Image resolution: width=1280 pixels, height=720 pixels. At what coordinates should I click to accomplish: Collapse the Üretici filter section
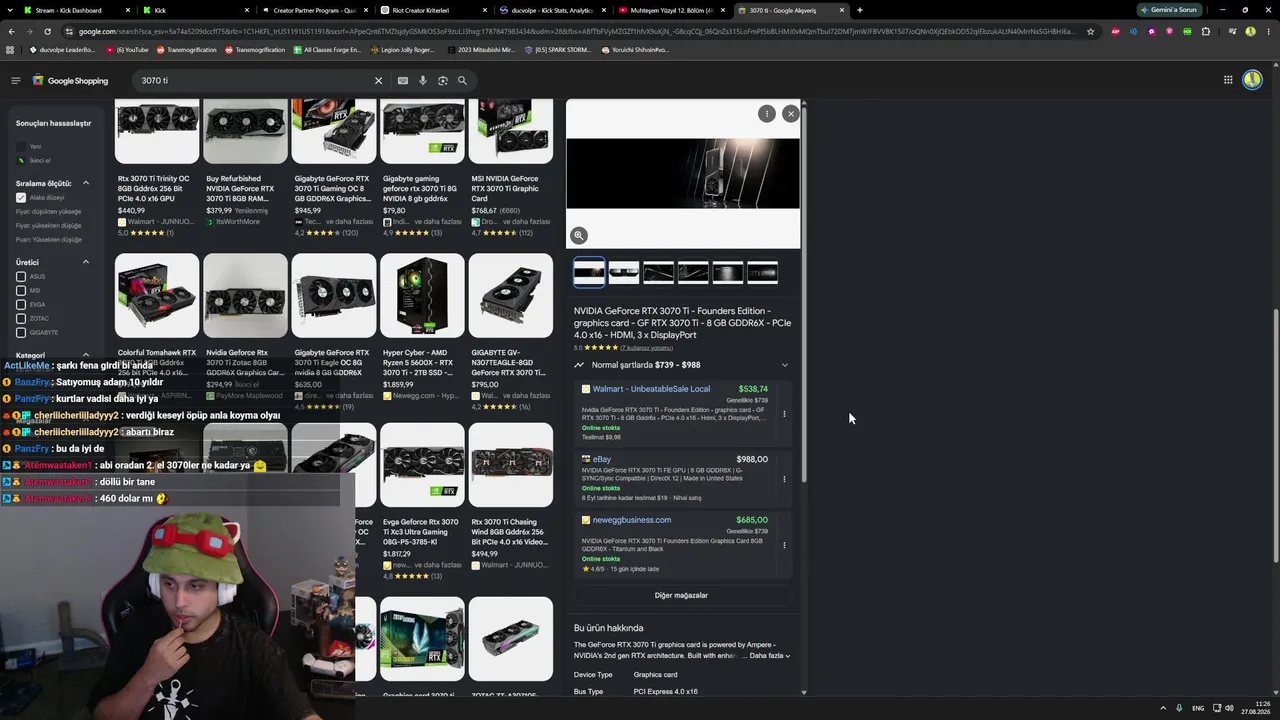[x=86, y=262]
